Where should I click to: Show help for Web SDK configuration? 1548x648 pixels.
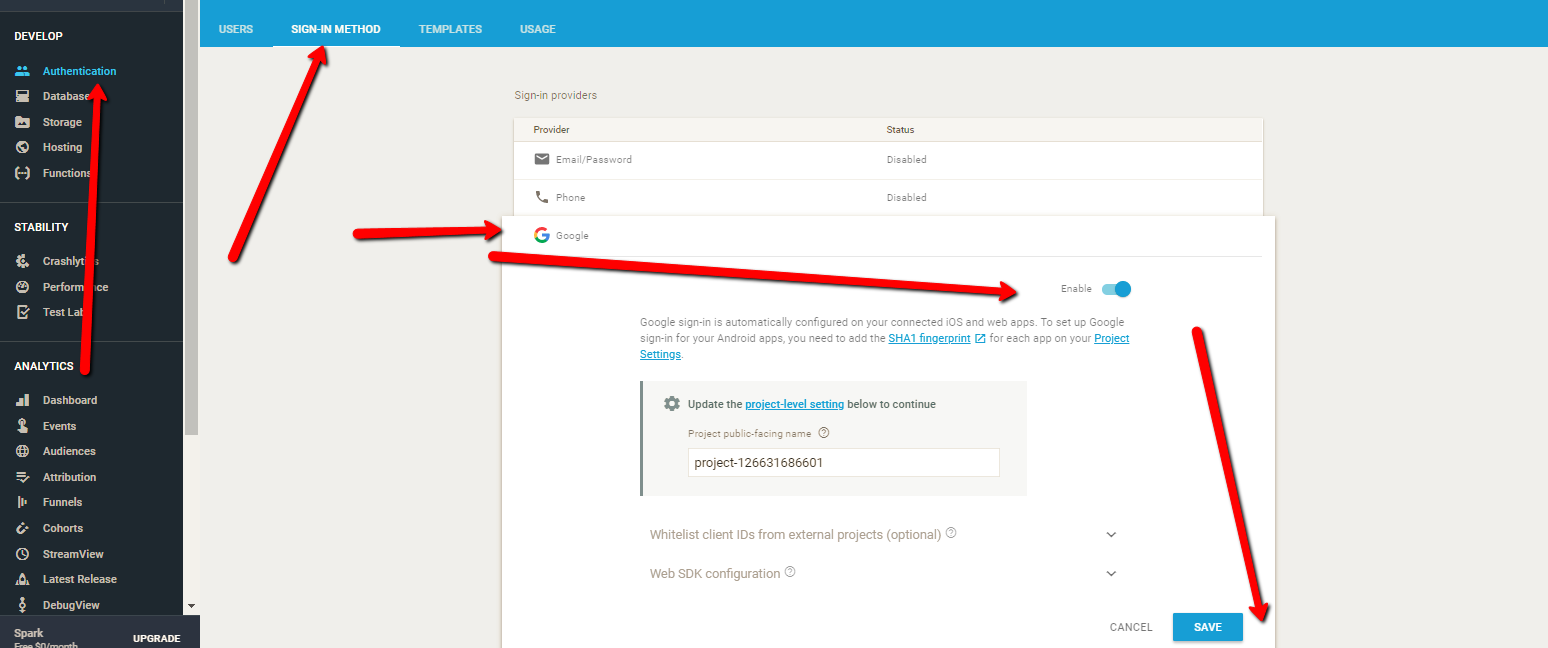click(790, 572)
